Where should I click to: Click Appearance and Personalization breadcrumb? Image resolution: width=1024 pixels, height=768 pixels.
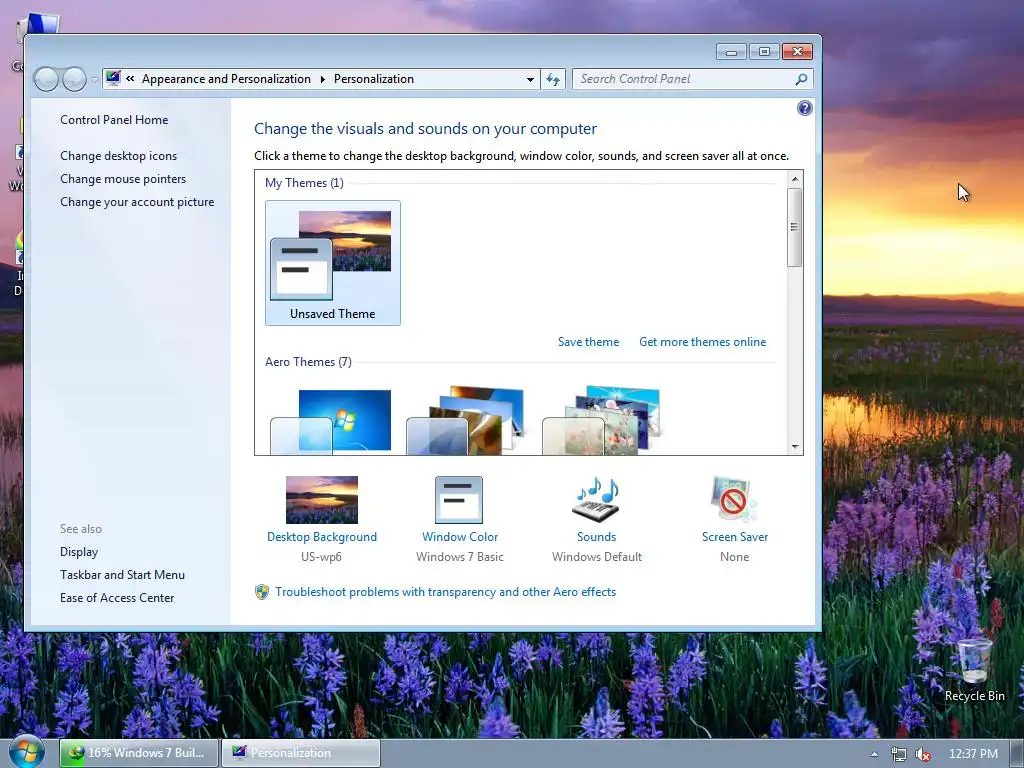tap(226, 79)
